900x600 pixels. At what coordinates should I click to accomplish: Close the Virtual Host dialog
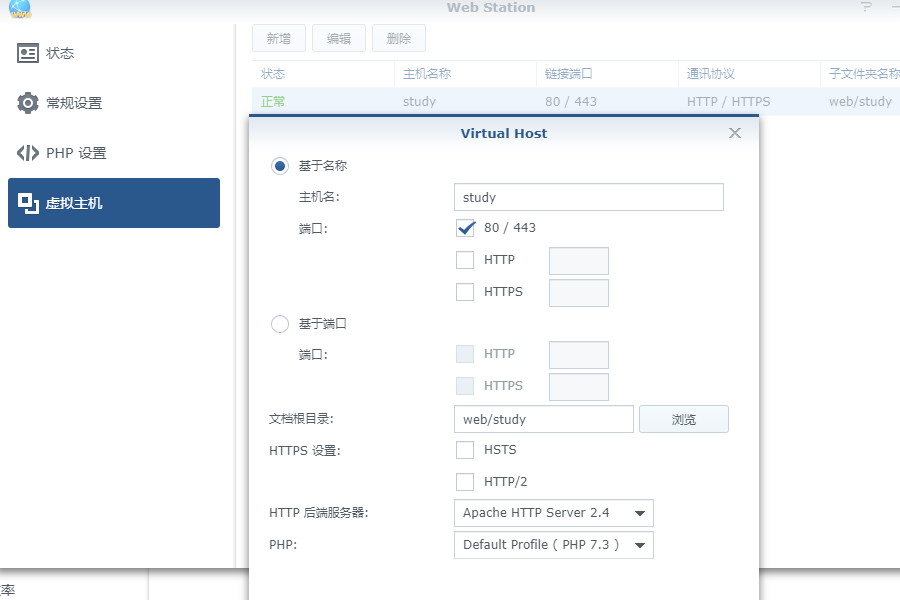coord(735,132)
